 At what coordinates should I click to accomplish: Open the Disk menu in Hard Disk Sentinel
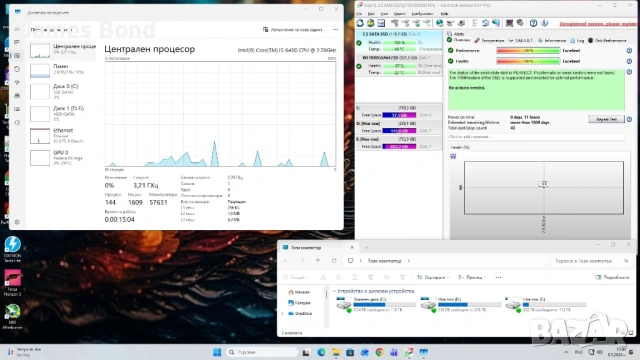[x=371, y=14]
